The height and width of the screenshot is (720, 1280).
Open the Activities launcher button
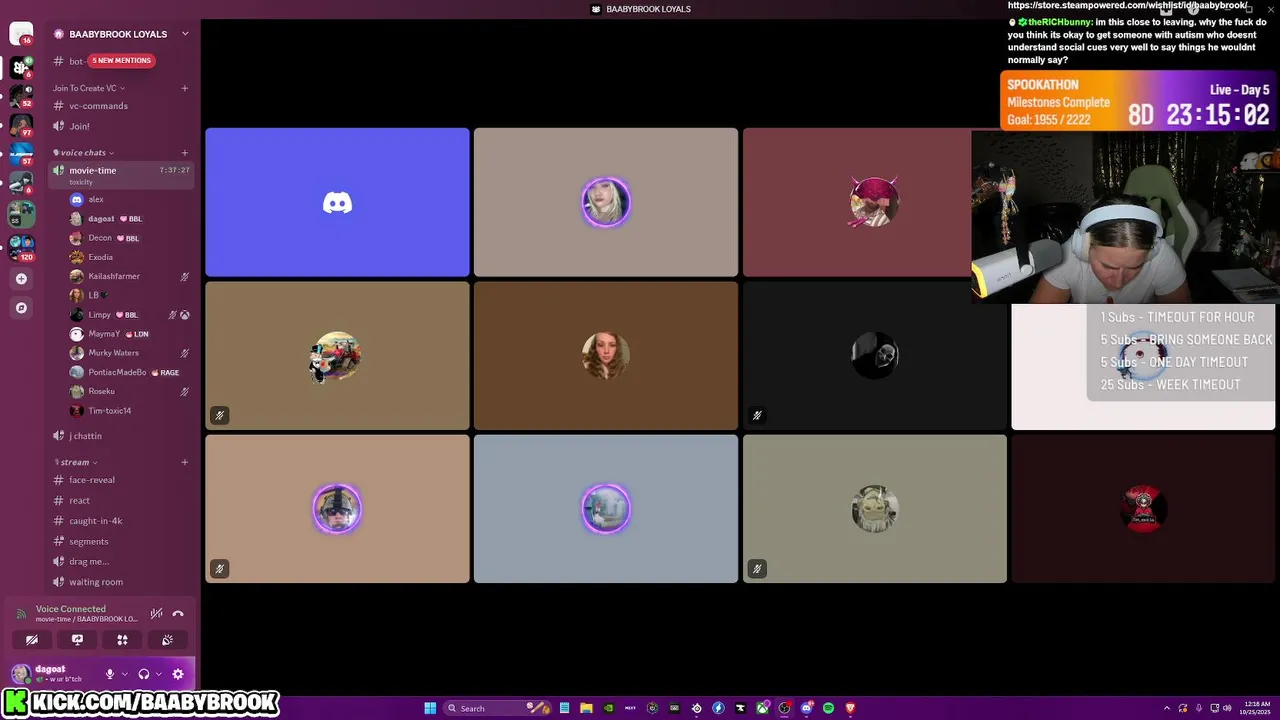pos(122,640)
